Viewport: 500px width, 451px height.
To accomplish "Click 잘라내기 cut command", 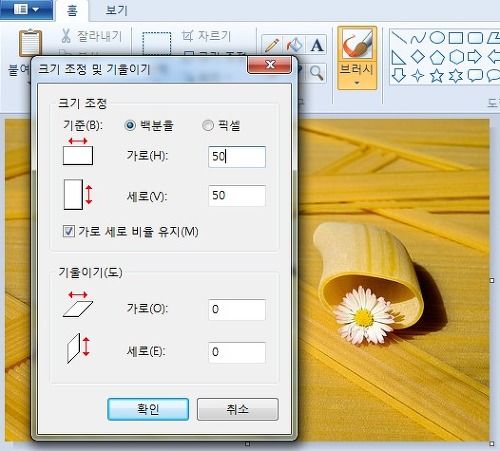I will point(92,36).
